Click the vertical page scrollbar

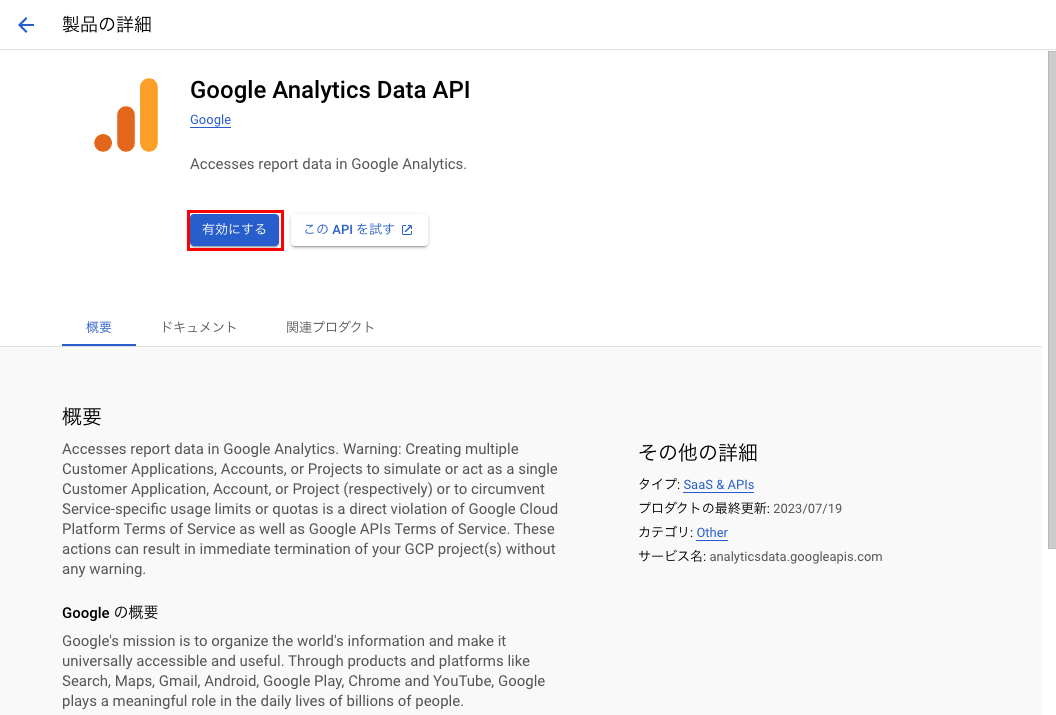1049,300
